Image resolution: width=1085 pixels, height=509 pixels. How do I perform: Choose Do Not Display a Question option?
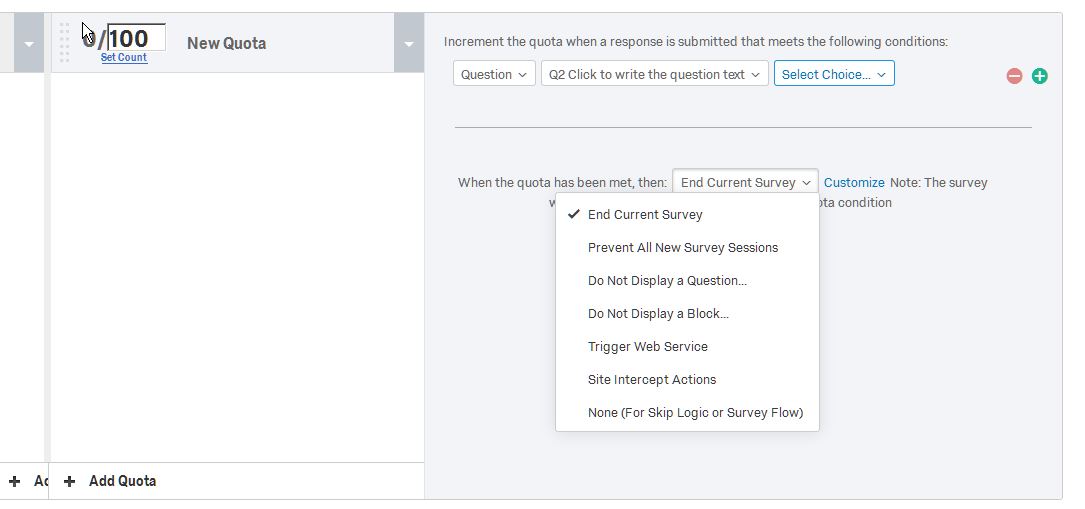(667, 281)
